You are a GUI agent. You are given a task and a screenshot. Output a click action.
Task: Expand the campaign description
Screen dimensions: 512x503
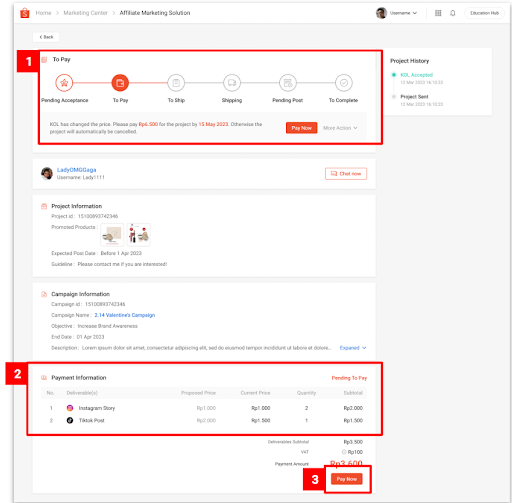pos(353,348)
